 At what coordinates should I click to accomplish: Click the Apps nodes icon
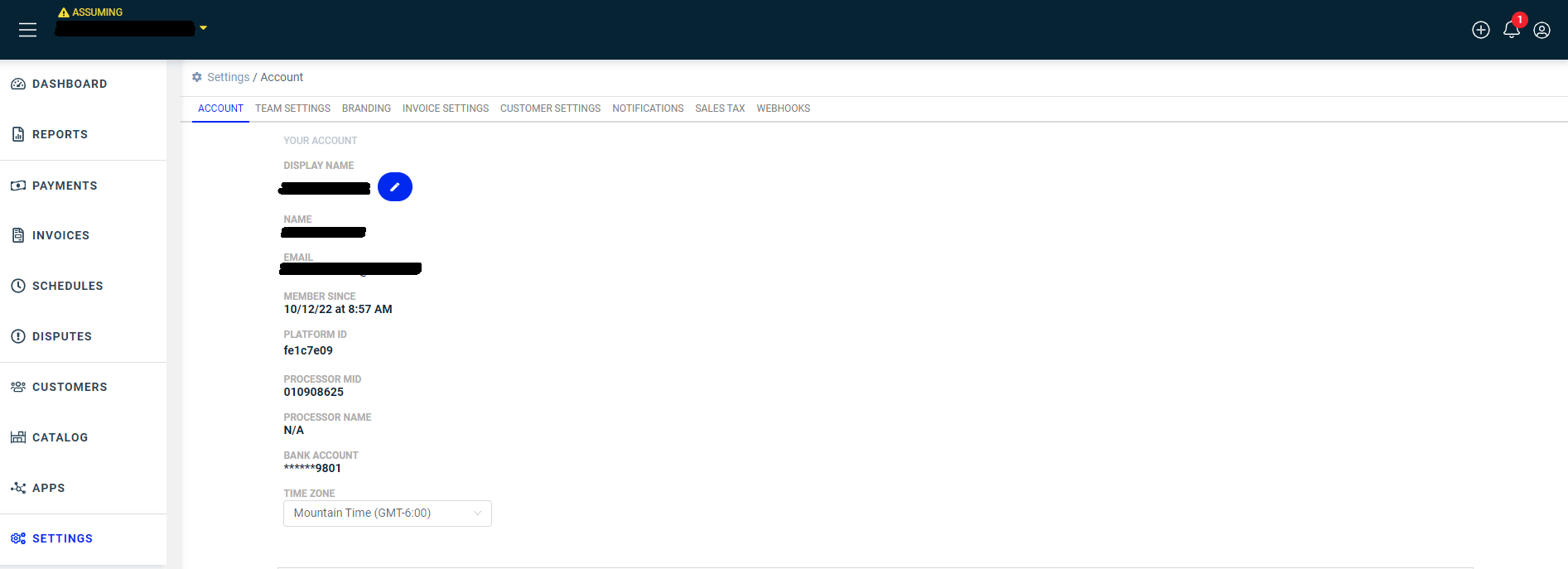pyautogui.click(x=18, y=488)
